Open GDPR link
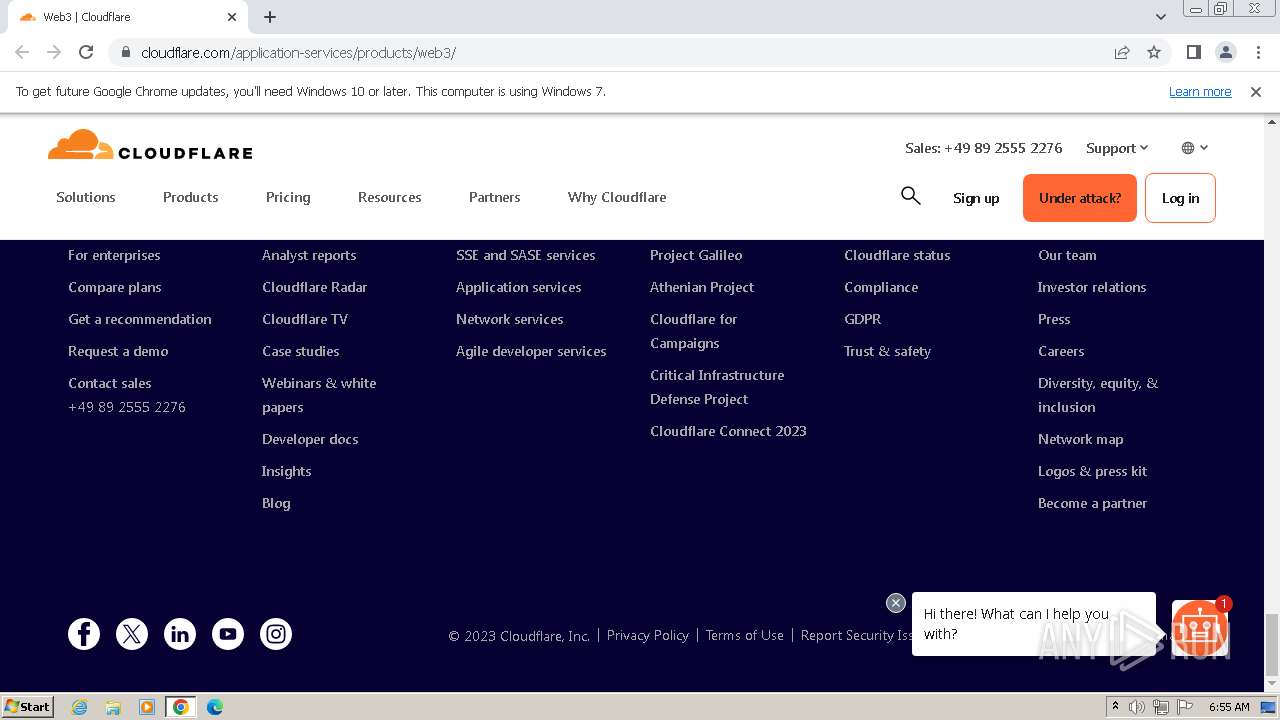This screenshot has height=720, width=1280. [863, 319]
